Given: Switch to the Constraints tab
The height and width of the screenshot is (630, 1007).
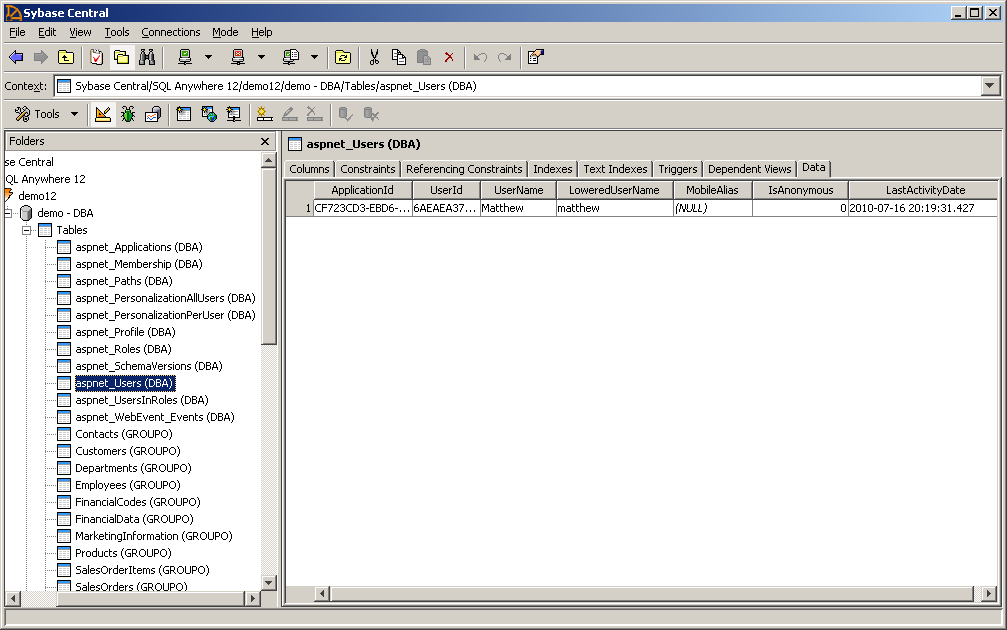Looking at the screenshot, I should click(367, 169).
